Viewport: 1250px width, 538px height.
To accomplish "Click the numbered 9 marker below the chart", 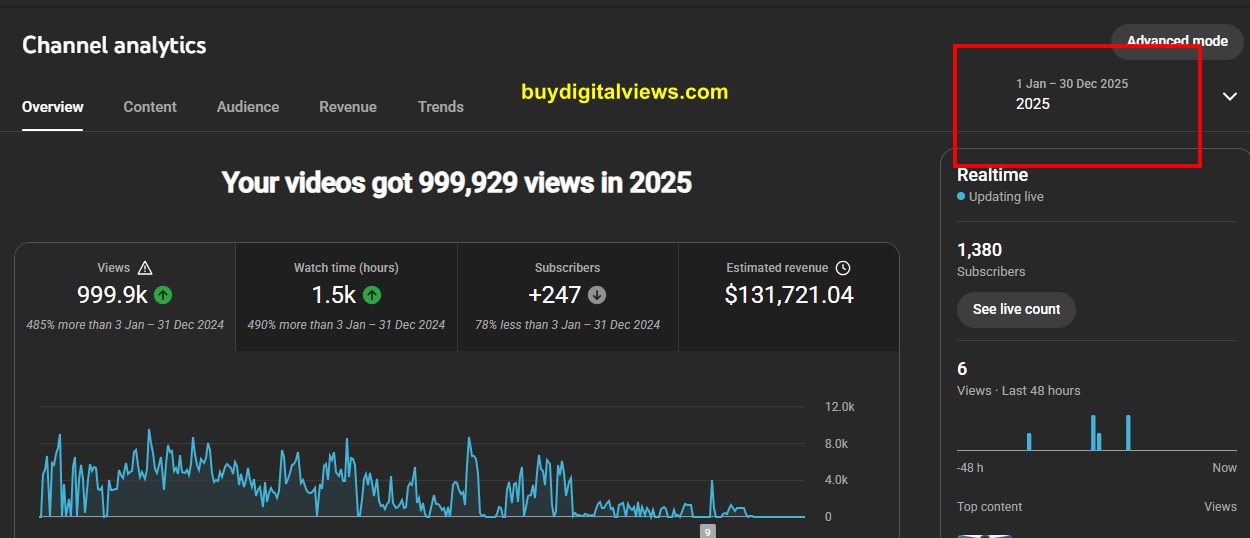I will [x=707, y=532].
